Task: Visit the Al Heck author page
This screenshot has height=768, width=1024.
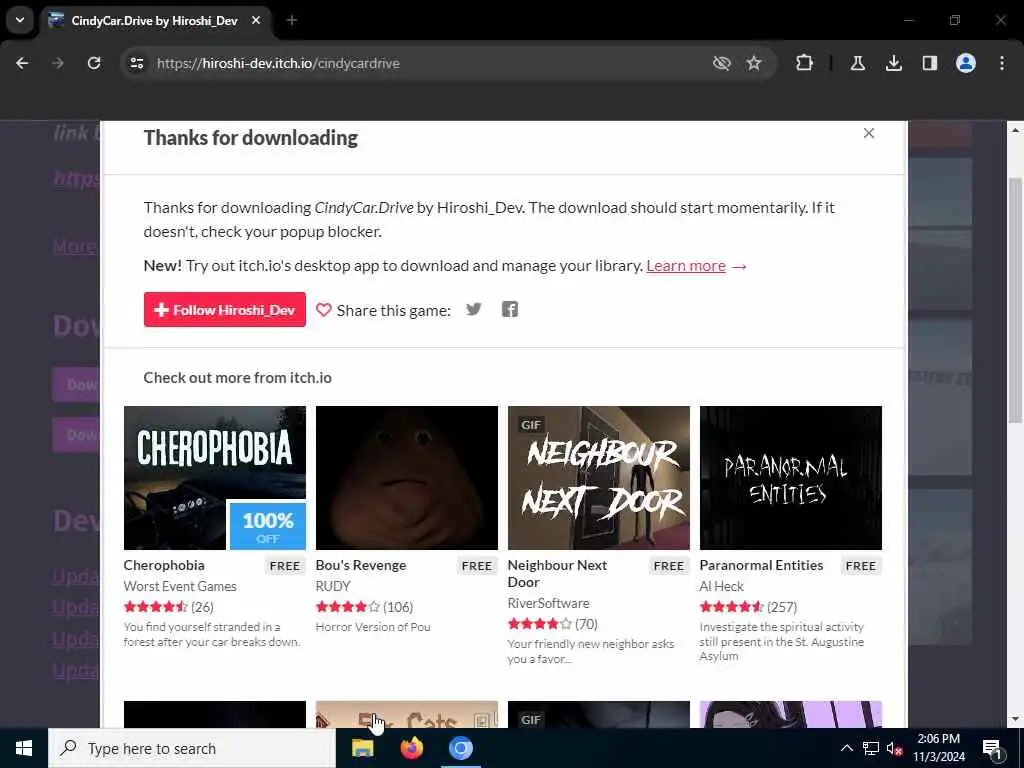Action: 722,586
